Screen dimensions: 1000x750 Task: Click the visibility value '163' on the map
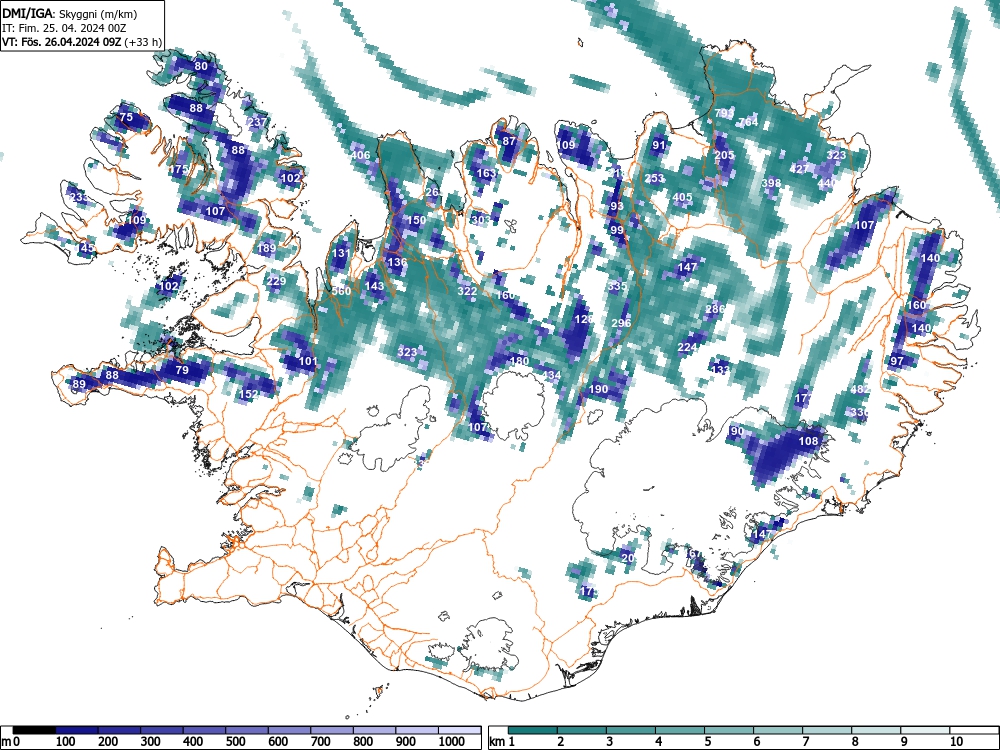486,173
